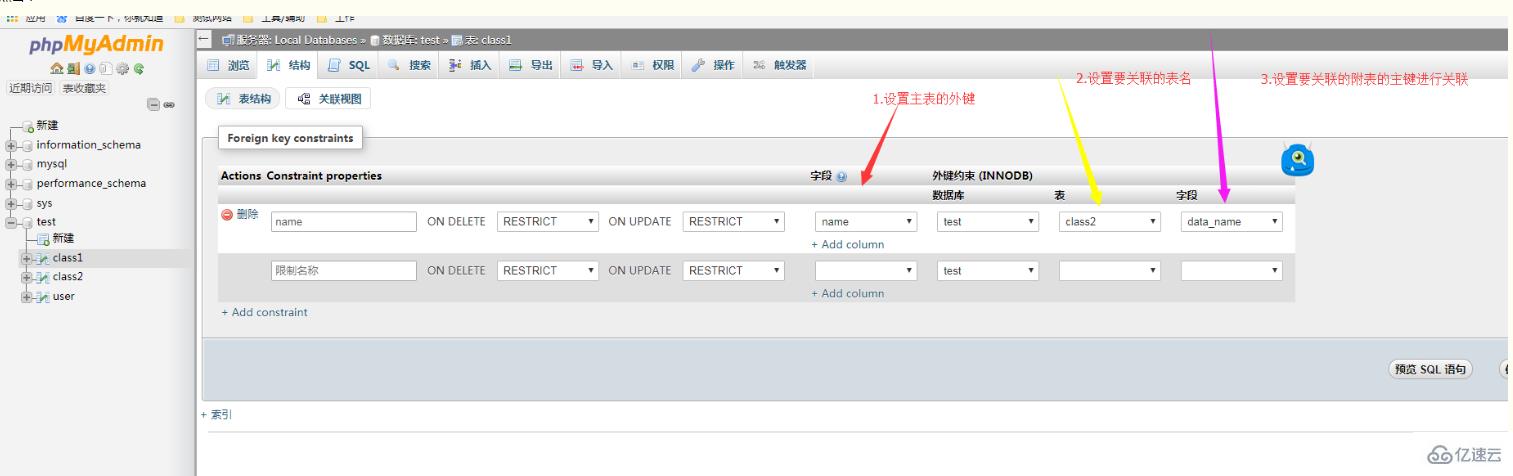Open the SQL tab
This screenshot has width=1513, height=476.
coord(350,66)
